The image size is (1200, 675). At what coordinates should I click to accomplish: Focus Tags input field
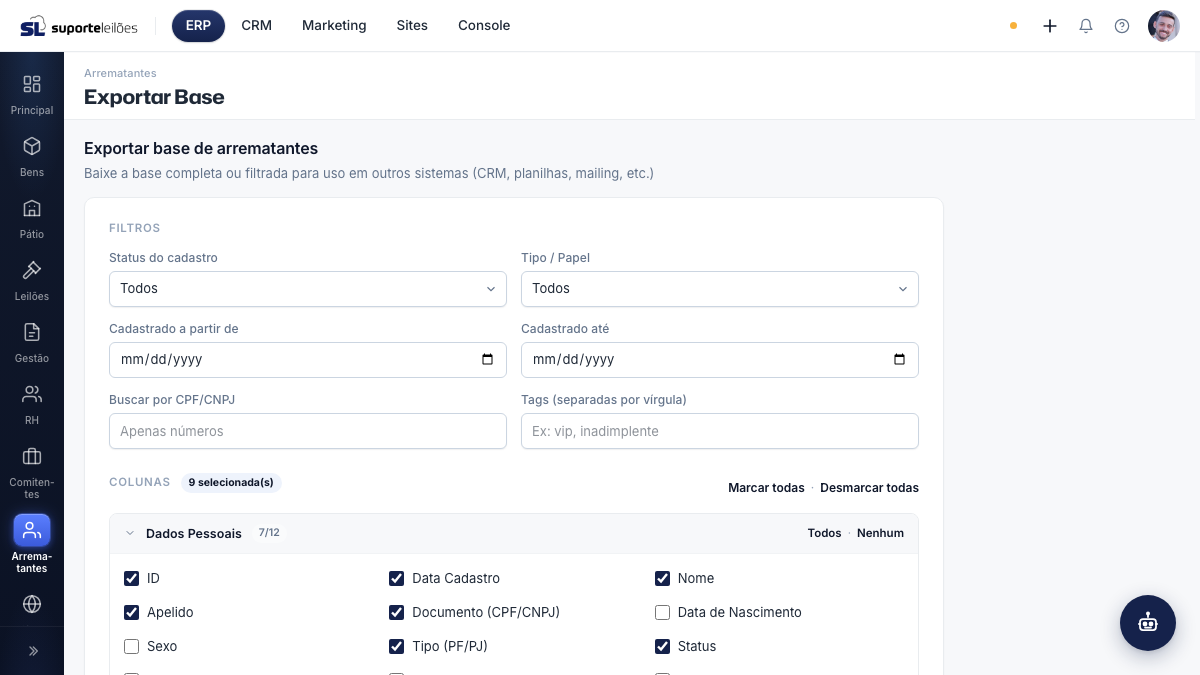coord(720,431)
